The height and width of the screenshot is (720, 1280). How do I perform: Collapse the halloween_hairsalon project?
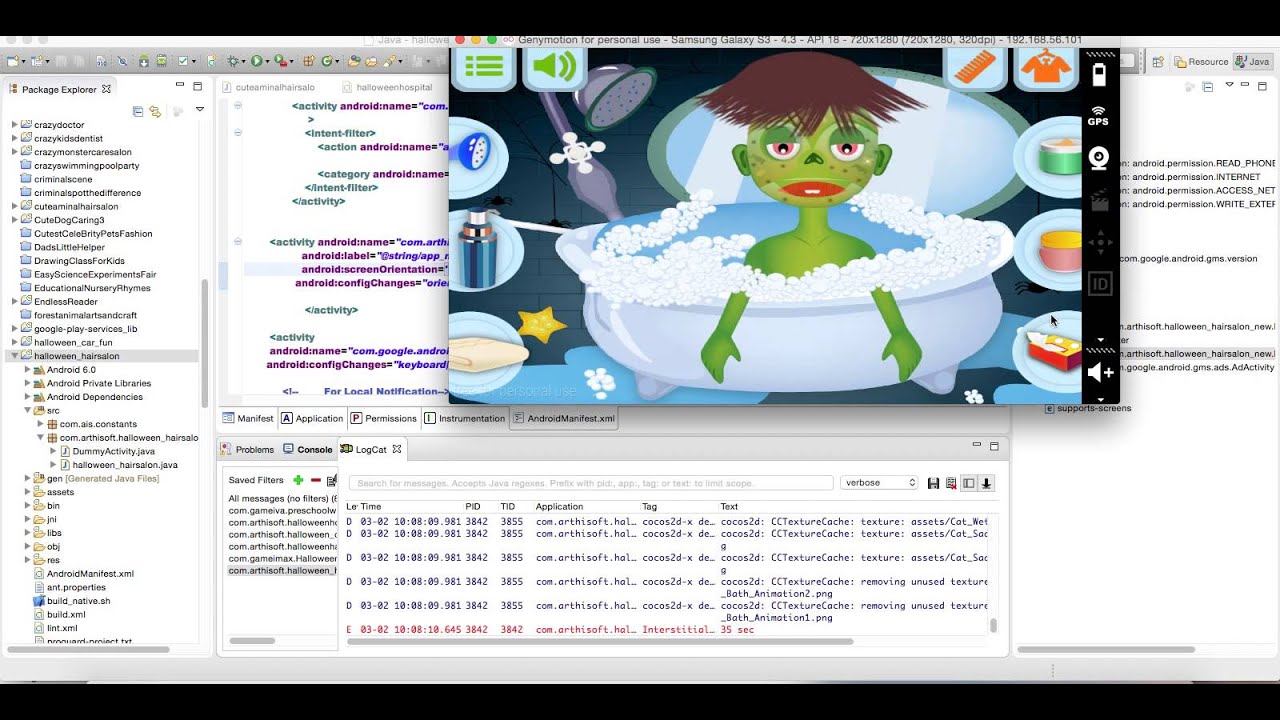click(15, 356)
